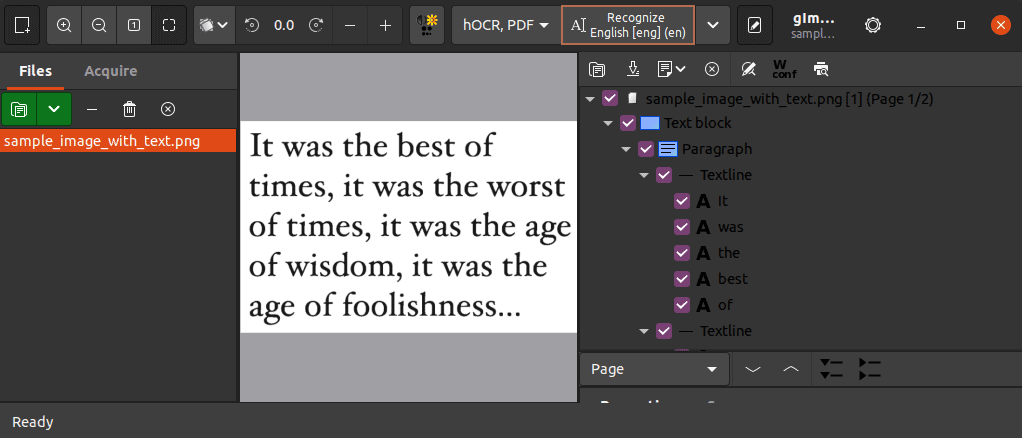Clear the hOCR output

712,69
